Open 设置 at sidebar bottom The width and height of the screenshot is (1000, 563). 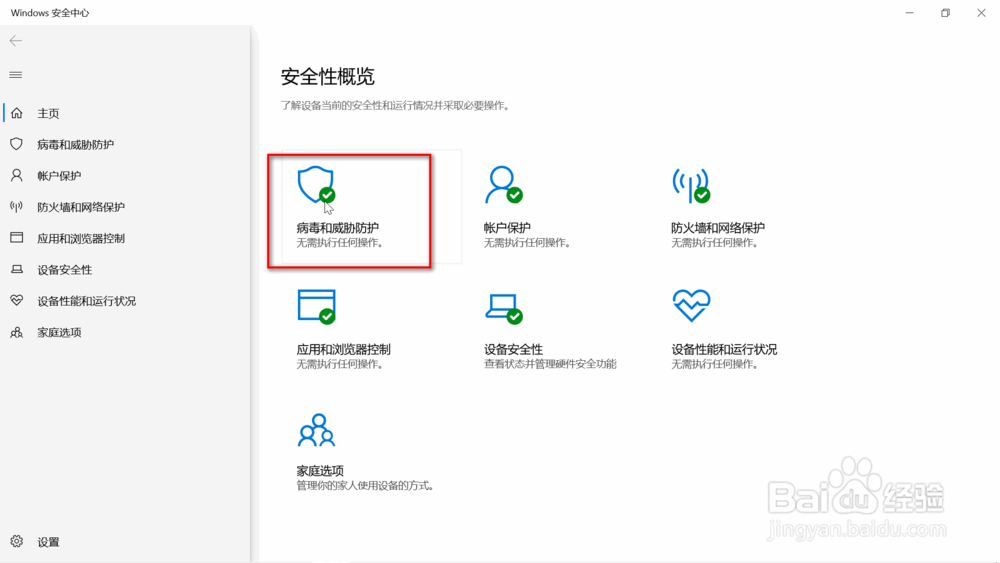[48, 542]
